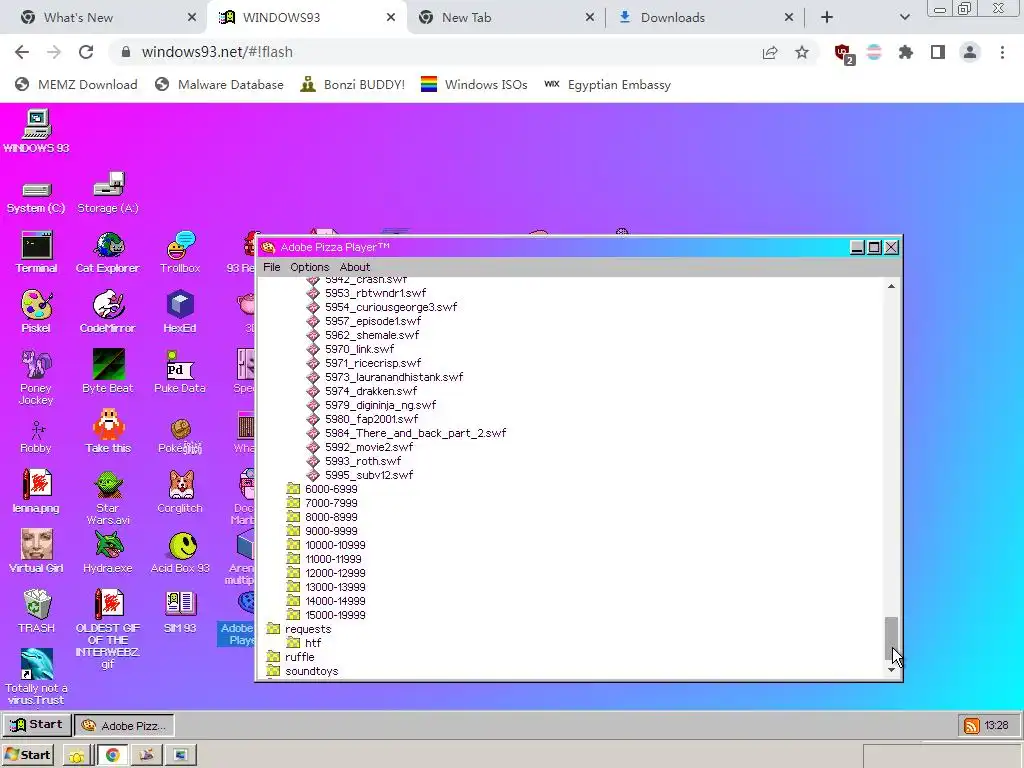Click the outer Windows Start button

(x=28, y=755)
